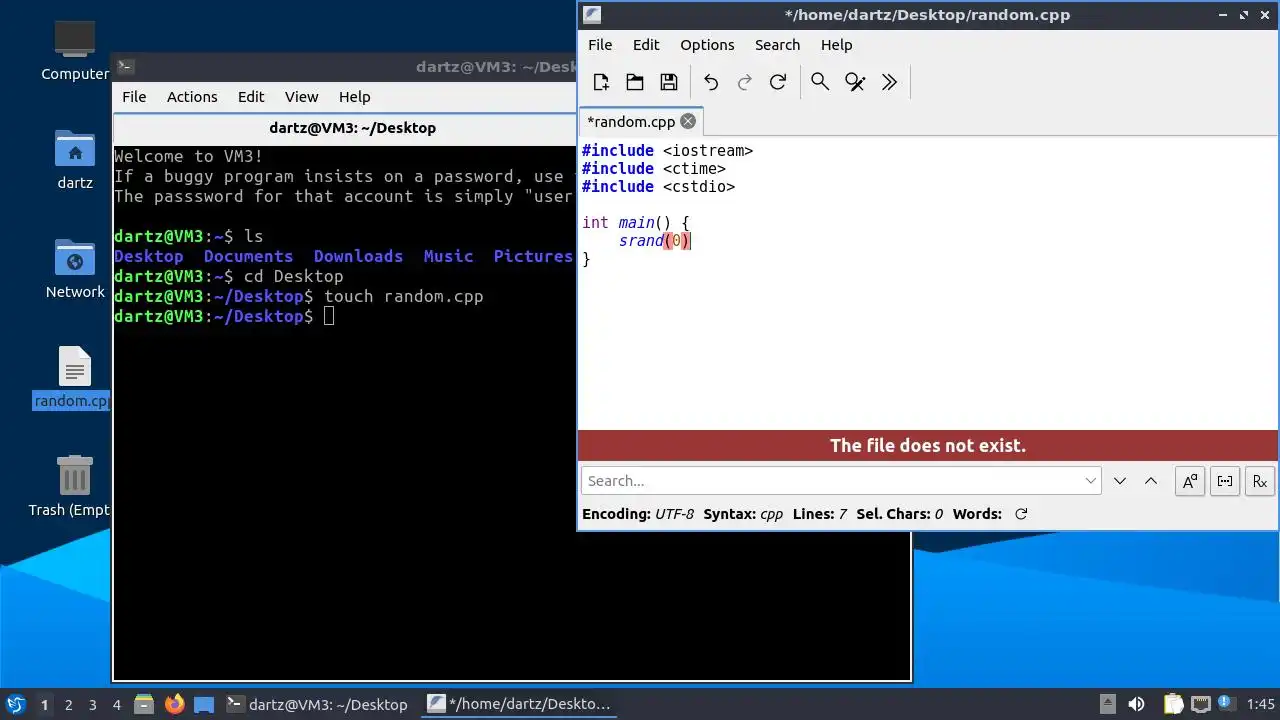Image resolution: width=1280 pixels, height=720 pixels.
Task: Create a new document in the editor toolbar
Action: click(601, 82)
